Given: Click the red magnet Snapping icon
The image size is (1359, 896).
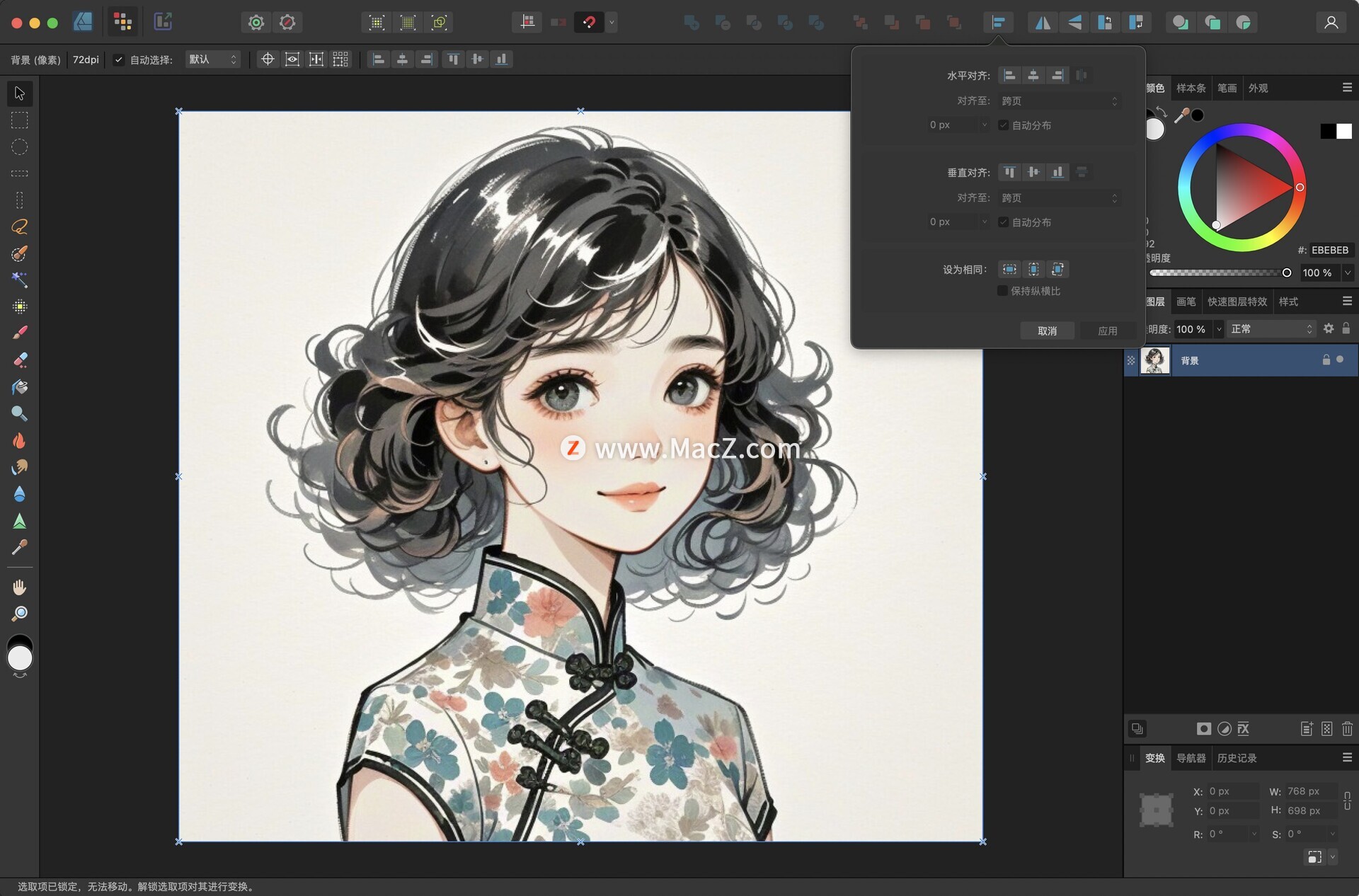Looking at the screenshot, I should (x=588, y=23).
